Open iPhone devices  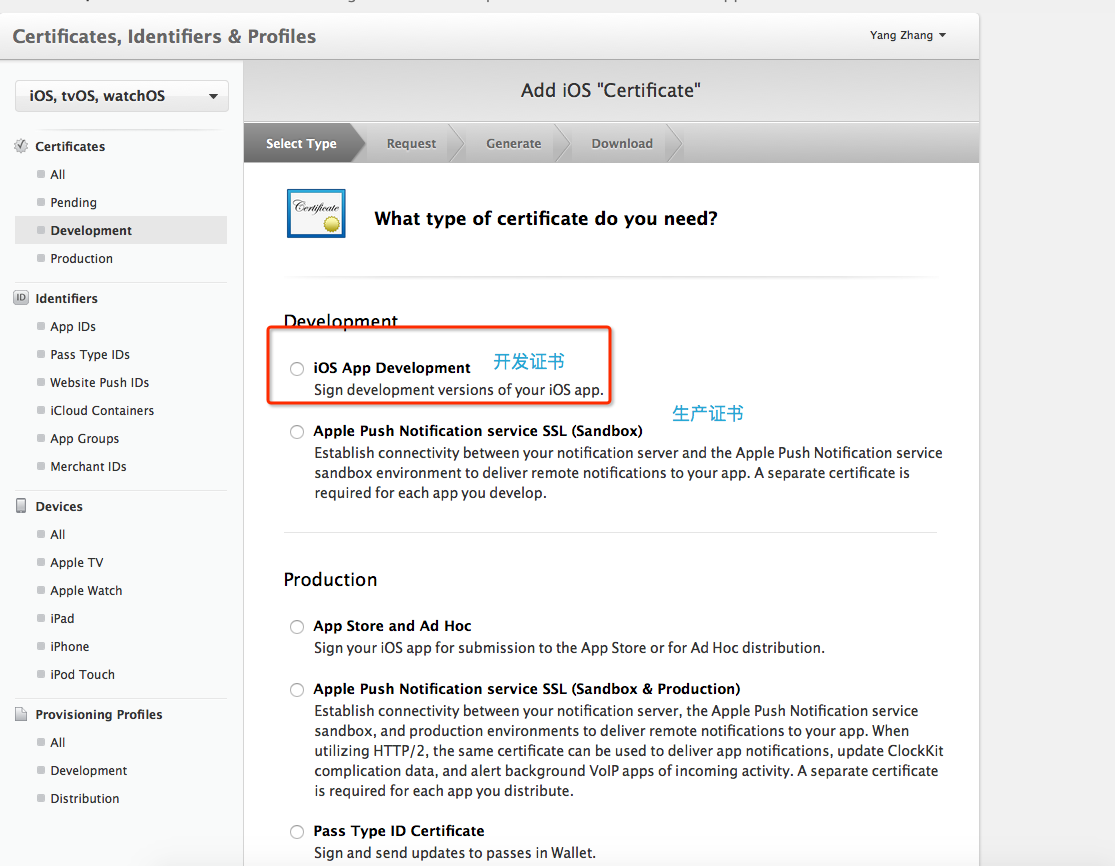point(70,646)
